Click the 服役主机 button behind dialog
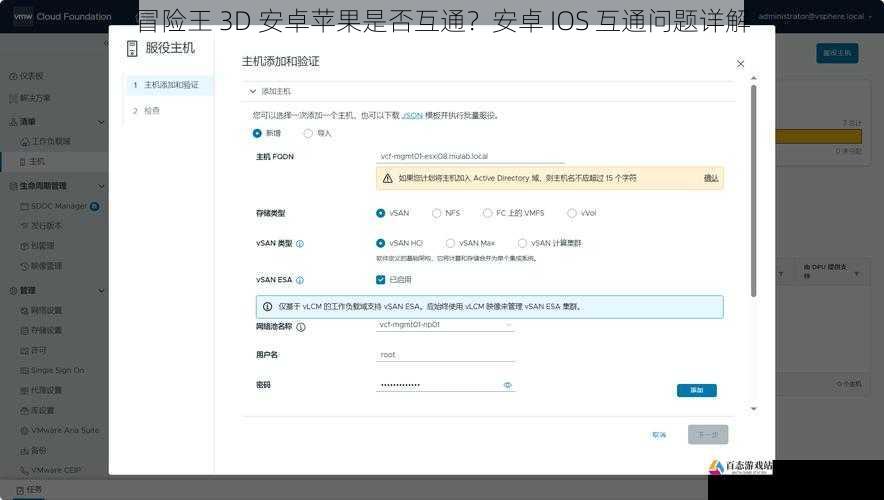This screenshot has width=884, height=500. click(837, 53)
